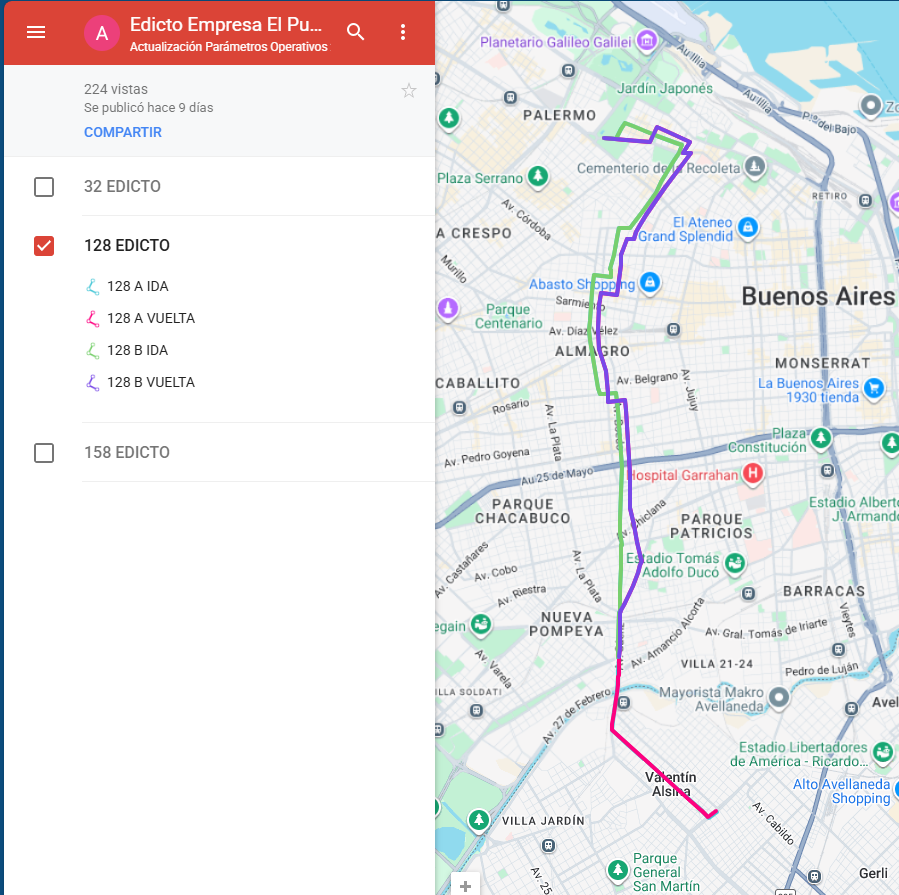
Task: Click the purple 128 B VUELTA line icon
Action: (x=92, y=382)
